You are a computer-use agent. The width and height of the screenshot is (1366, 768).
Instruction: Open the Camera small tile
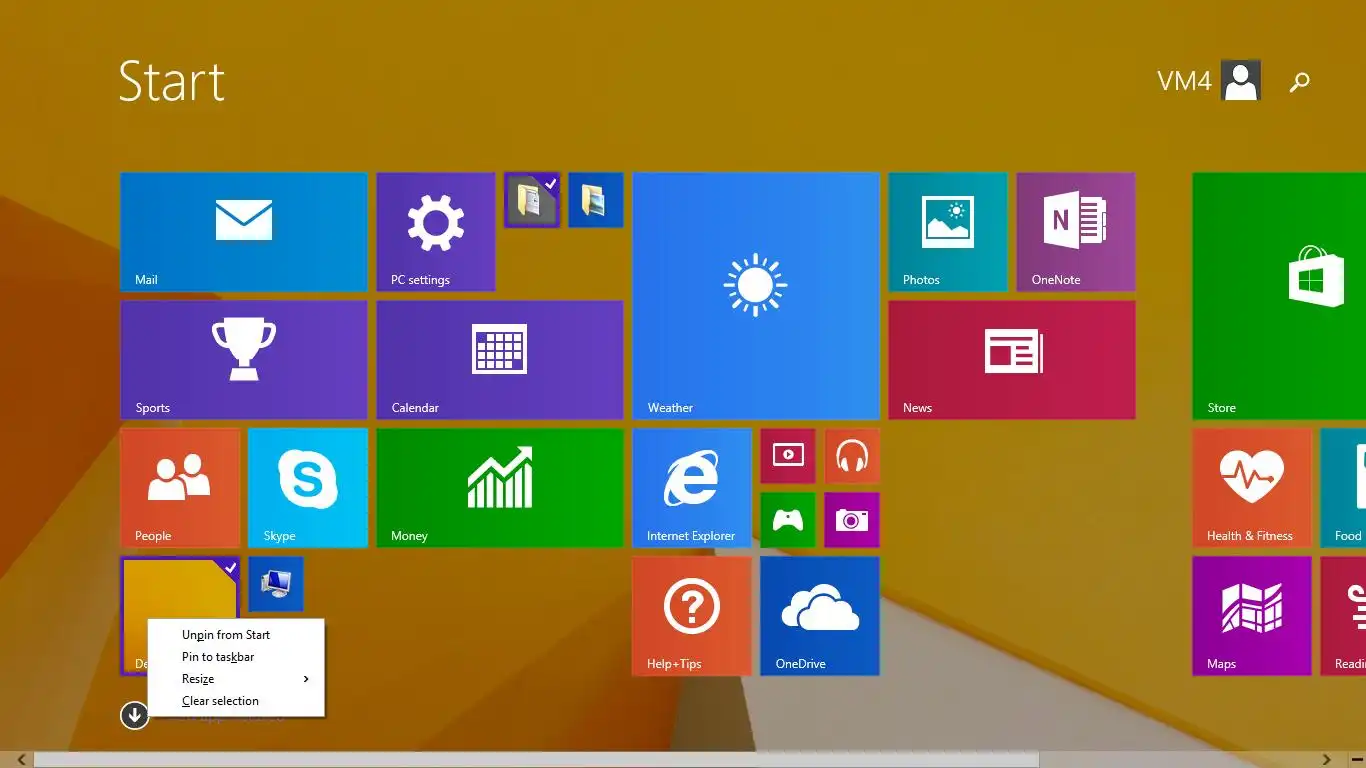click(x=852, y=520)
